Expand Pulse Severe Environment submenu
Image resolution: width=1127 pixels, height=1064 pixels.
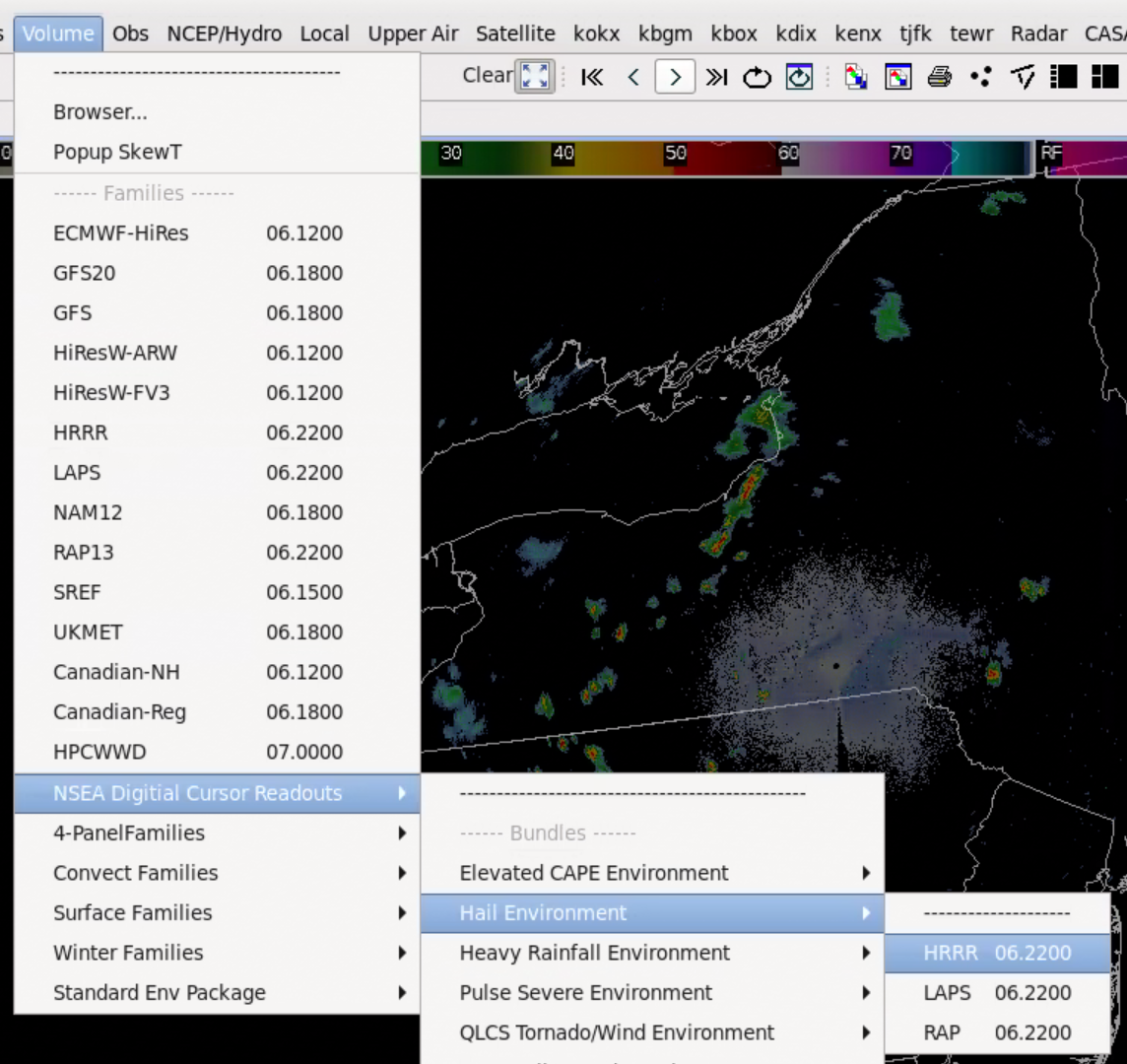(x=652, y=993)
